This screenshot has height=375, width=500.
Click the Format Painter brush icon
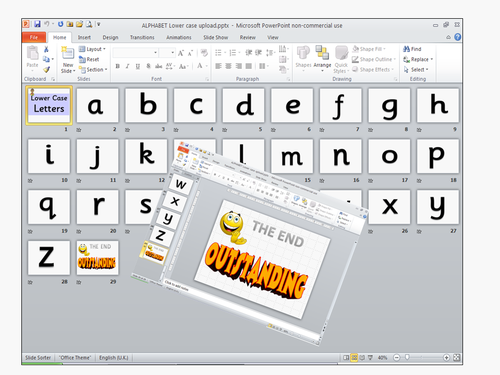[47, 69]
